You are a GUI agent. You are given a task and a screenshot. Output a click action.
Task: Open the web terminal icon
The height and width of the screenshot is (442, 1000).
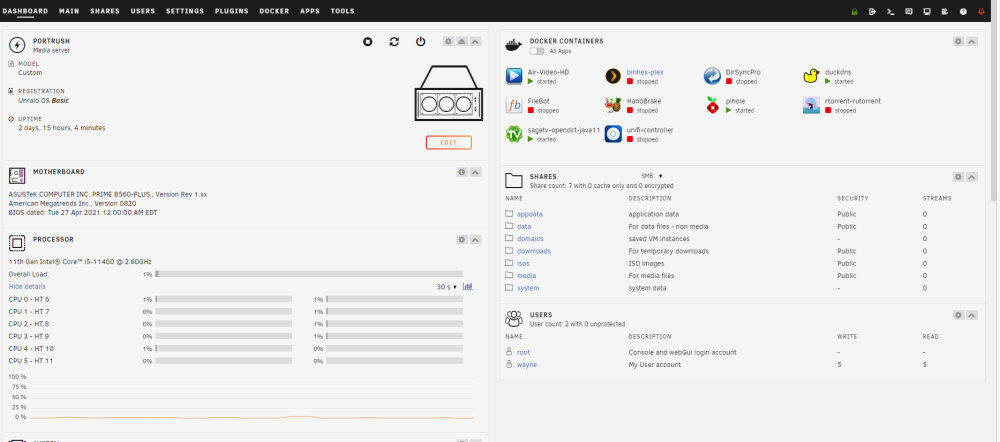890,11
